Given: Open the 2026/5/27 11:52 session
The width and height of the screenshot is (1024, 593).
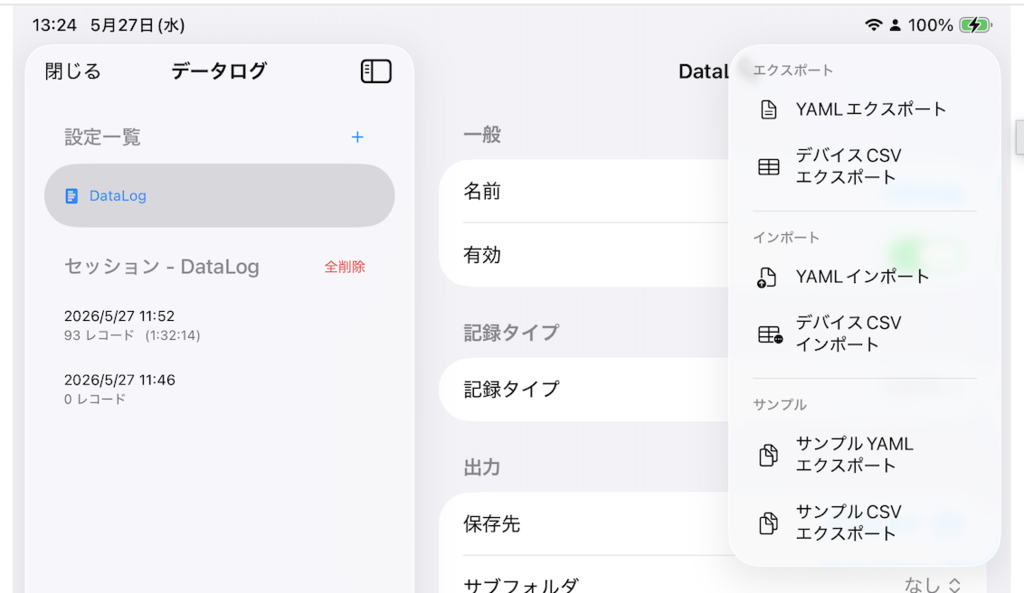Looking at the screenshot, I should [219, 325].
